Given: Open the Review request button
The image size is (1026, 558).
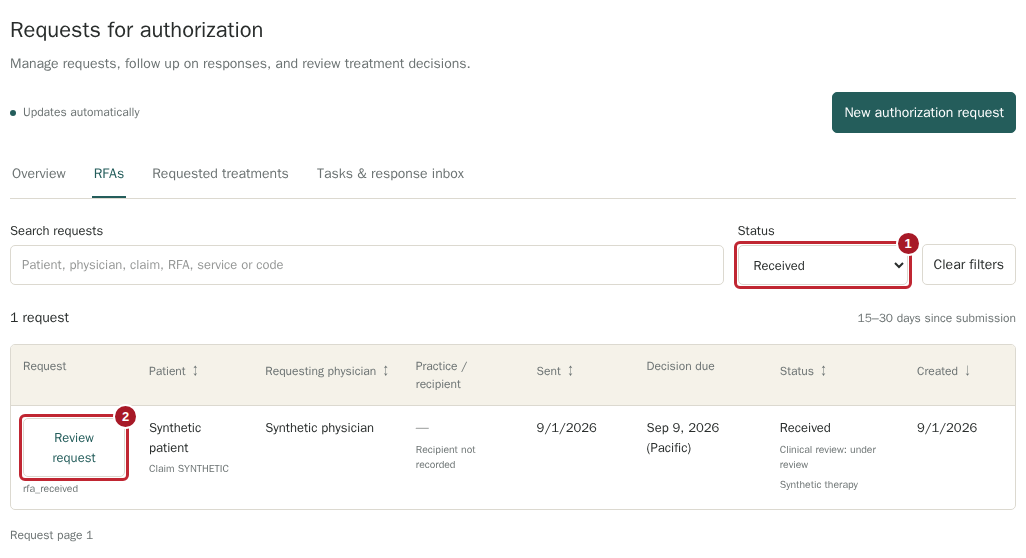Looking at the screenshot, I should (74, 447).
